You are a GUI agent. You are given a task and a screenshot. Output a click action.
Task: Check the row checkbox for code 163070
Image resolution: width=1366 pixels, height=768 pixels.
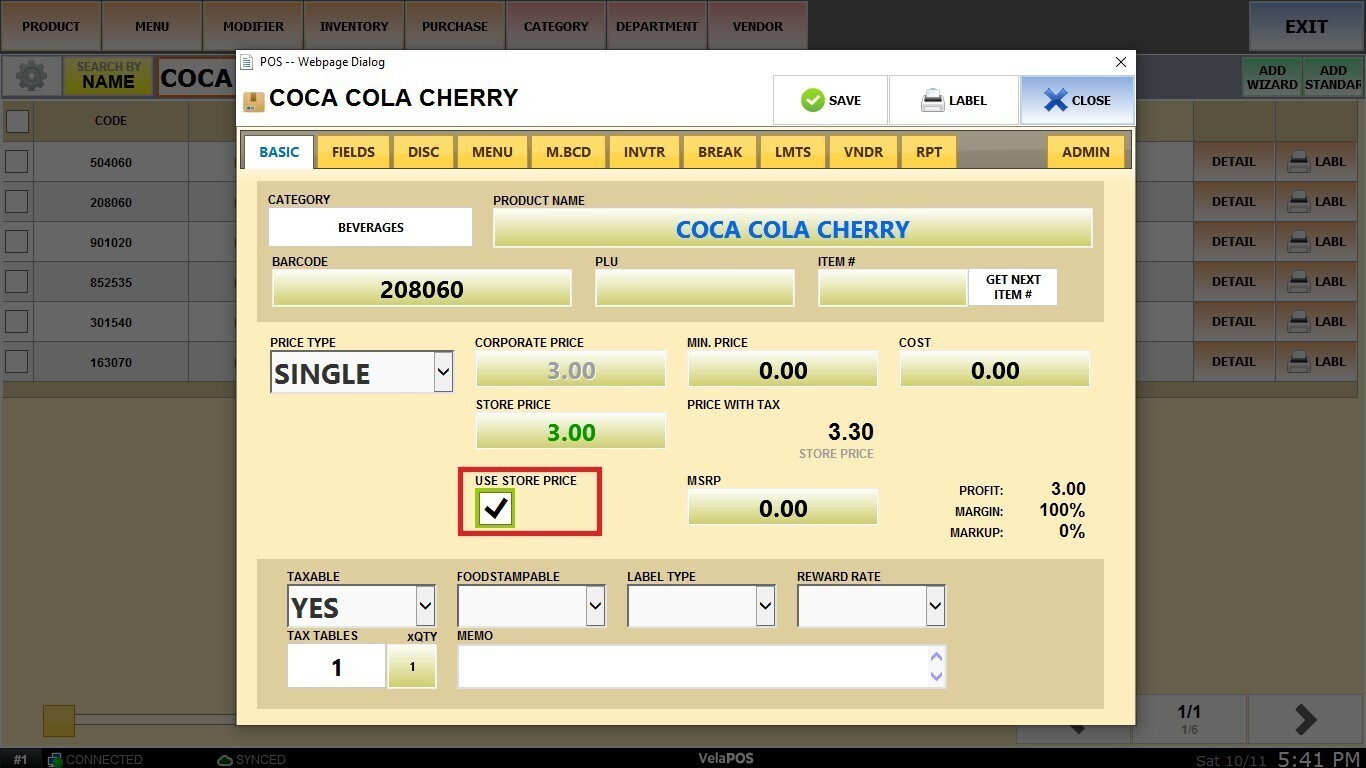[x=17, y=362]
